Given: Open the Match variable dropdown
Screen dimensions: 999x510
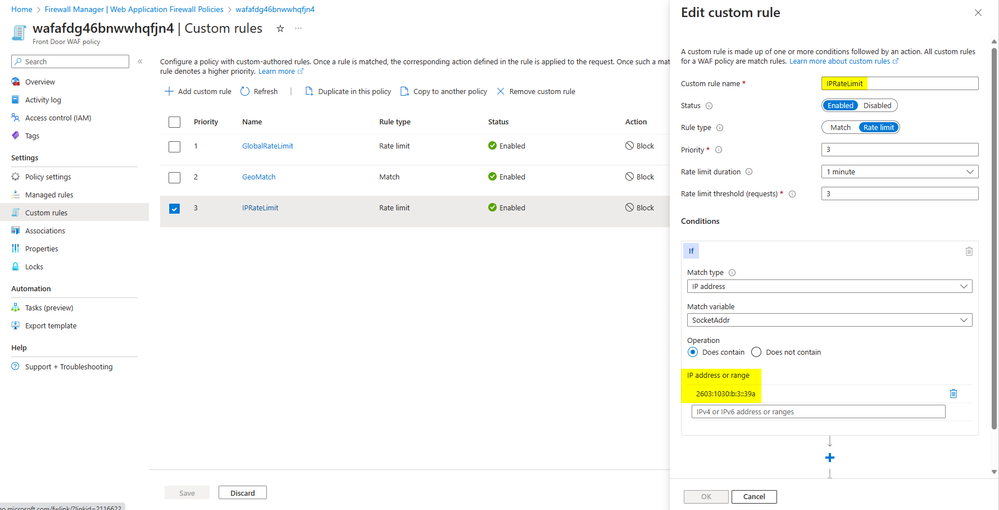Looking at the screenshot, I should click(x=830, y=320).
